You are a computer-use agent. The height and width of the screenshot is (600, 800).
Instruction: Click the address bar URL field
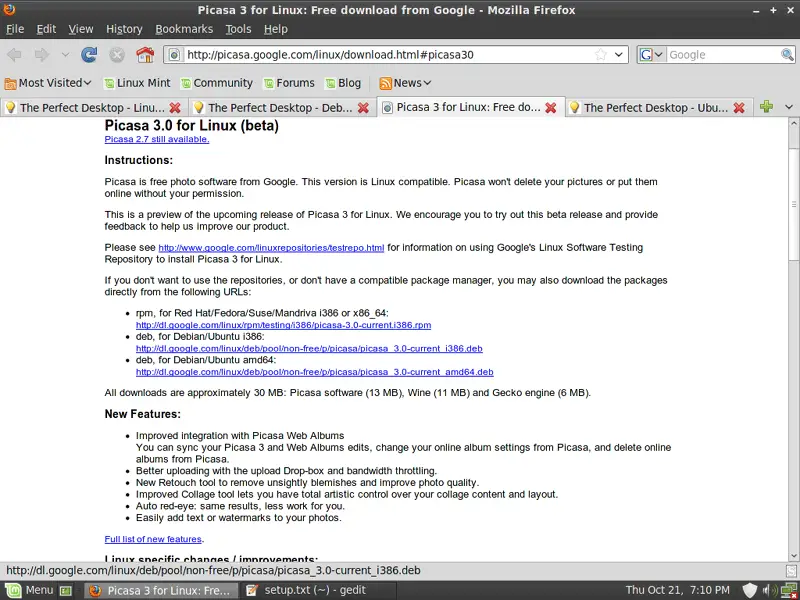click(x=388, y=55)
